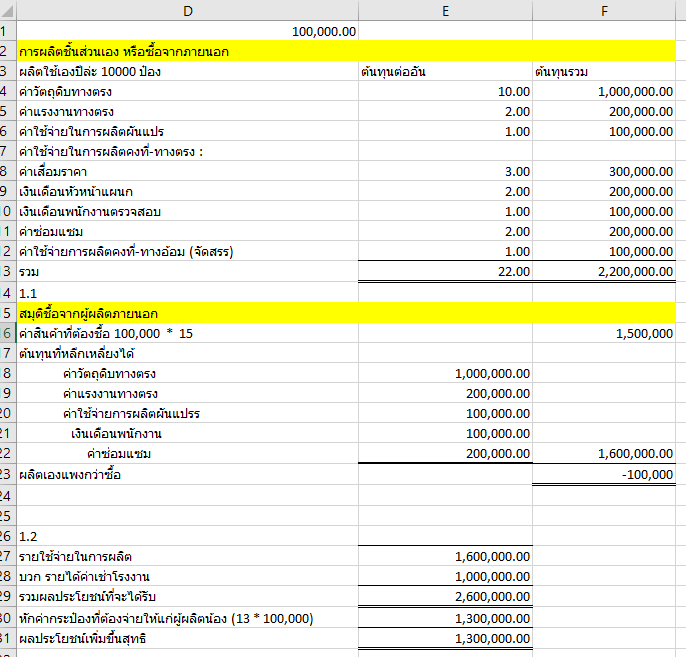This screenshot has height=657, width=686.
Task: Click yellow heading 'การผลิตชิ้นส่วนเอง หรือซื้อจากภายนอก'
Action: point(187,51)
